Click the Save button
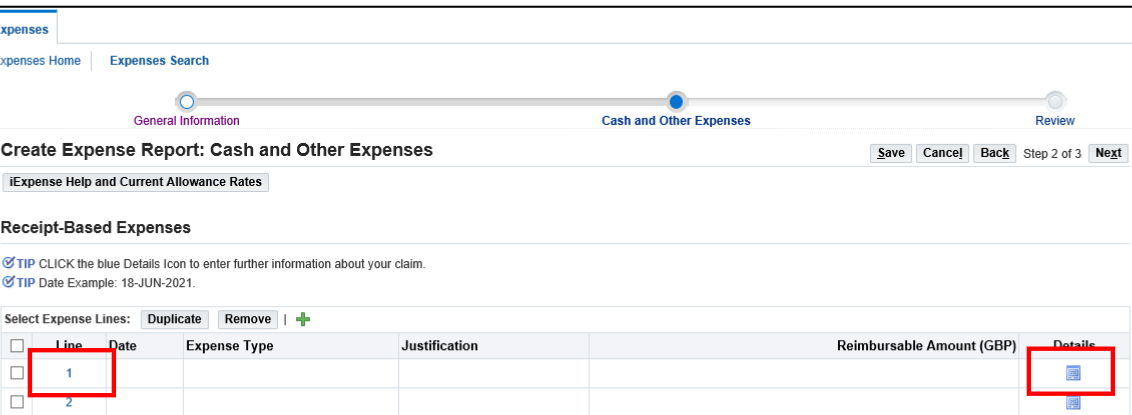Screen dimensions: 1132x415 (891, 153)
